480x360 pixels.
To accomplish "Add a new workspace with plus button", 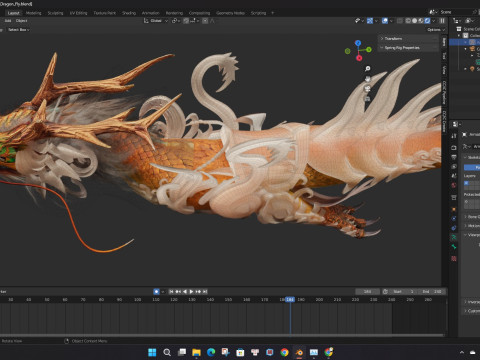I will point(272,13).
